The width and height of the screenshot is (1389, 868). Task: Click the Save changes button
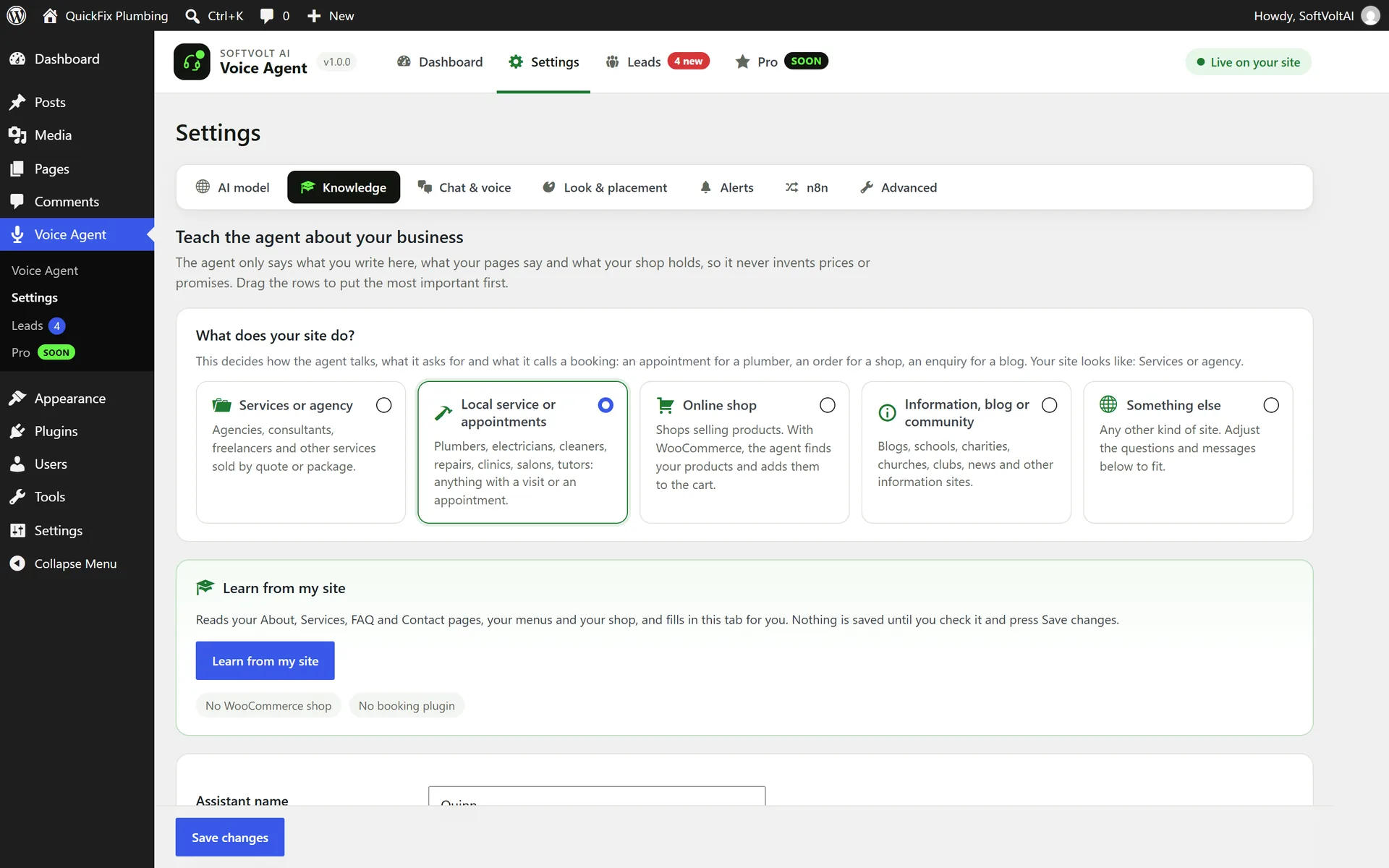pos(230,837)
